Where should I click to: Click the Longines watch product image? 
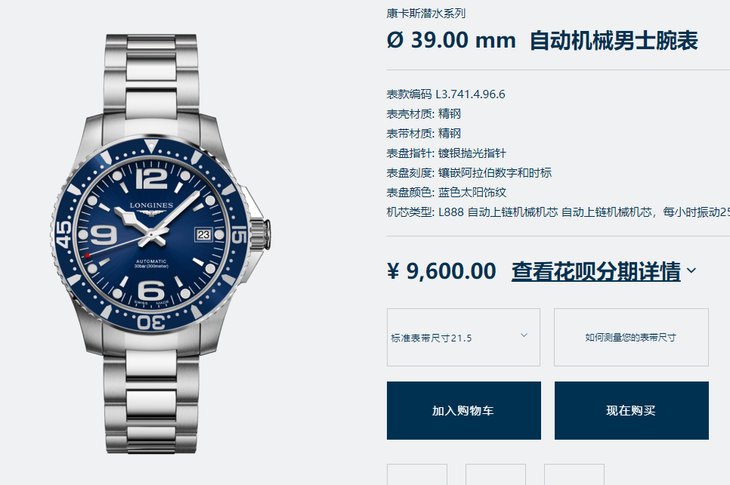pos(160,242)
